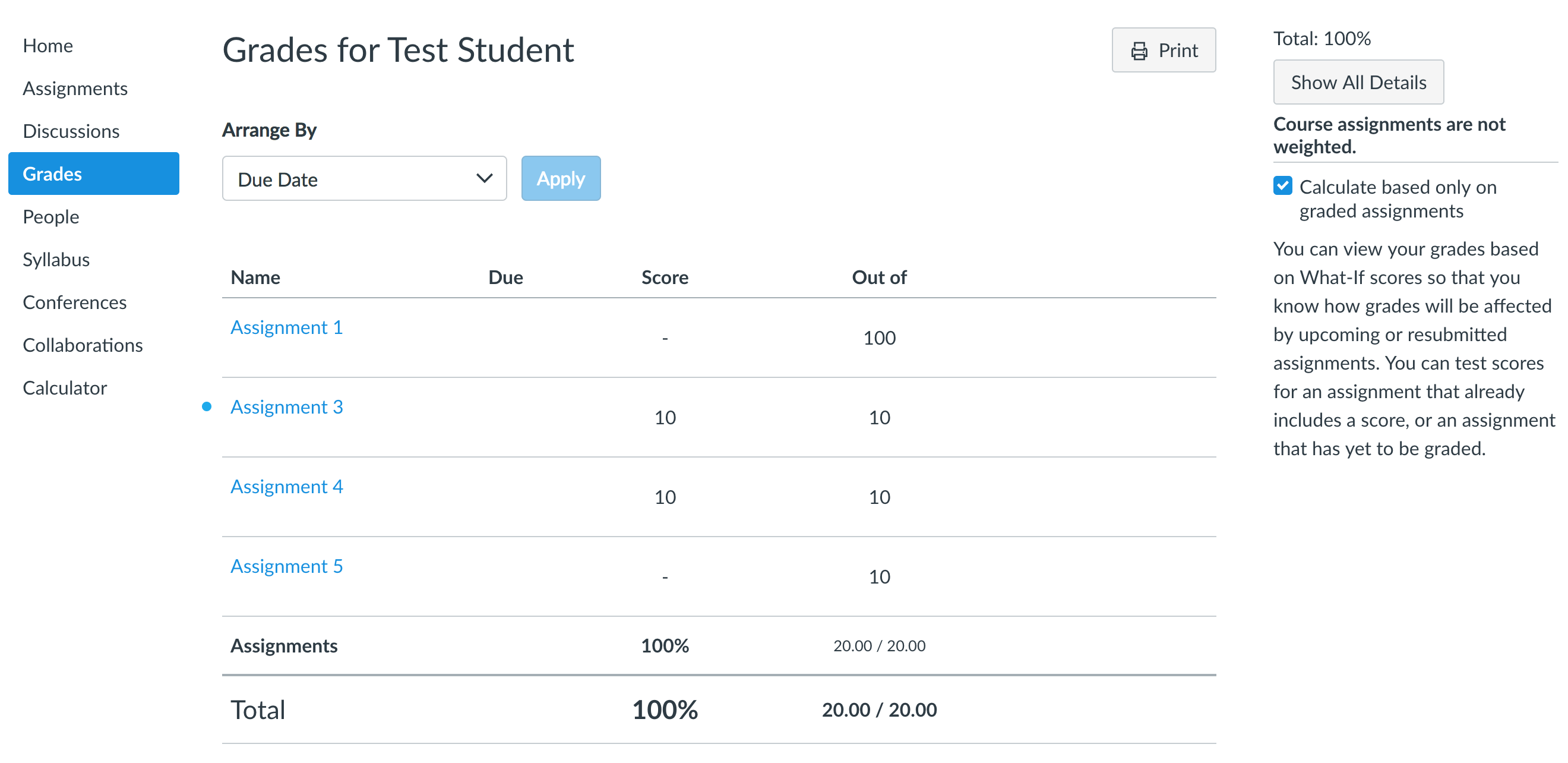This screenshot has width=1568, height=763.
Task: Open the Home navigation item
Action: (48, 46)
